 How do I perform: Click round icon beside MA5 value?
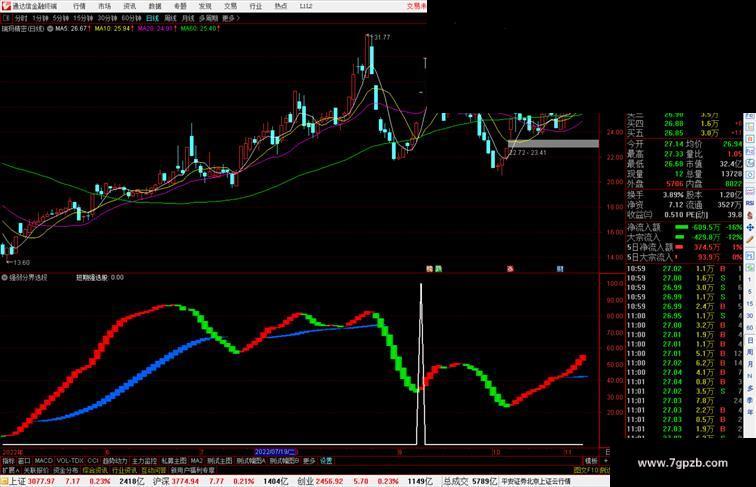point(50,28)
